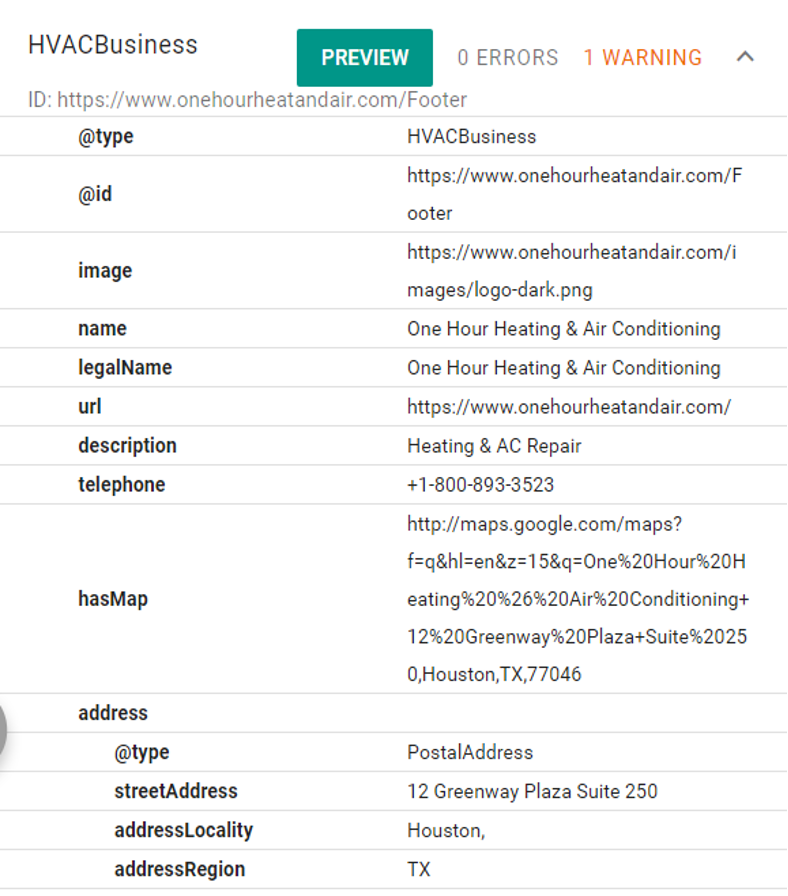Viewport: 788px width, 896px height.
Task: Click the Heating & AC Repair value
Action: (x=494, y=446)
